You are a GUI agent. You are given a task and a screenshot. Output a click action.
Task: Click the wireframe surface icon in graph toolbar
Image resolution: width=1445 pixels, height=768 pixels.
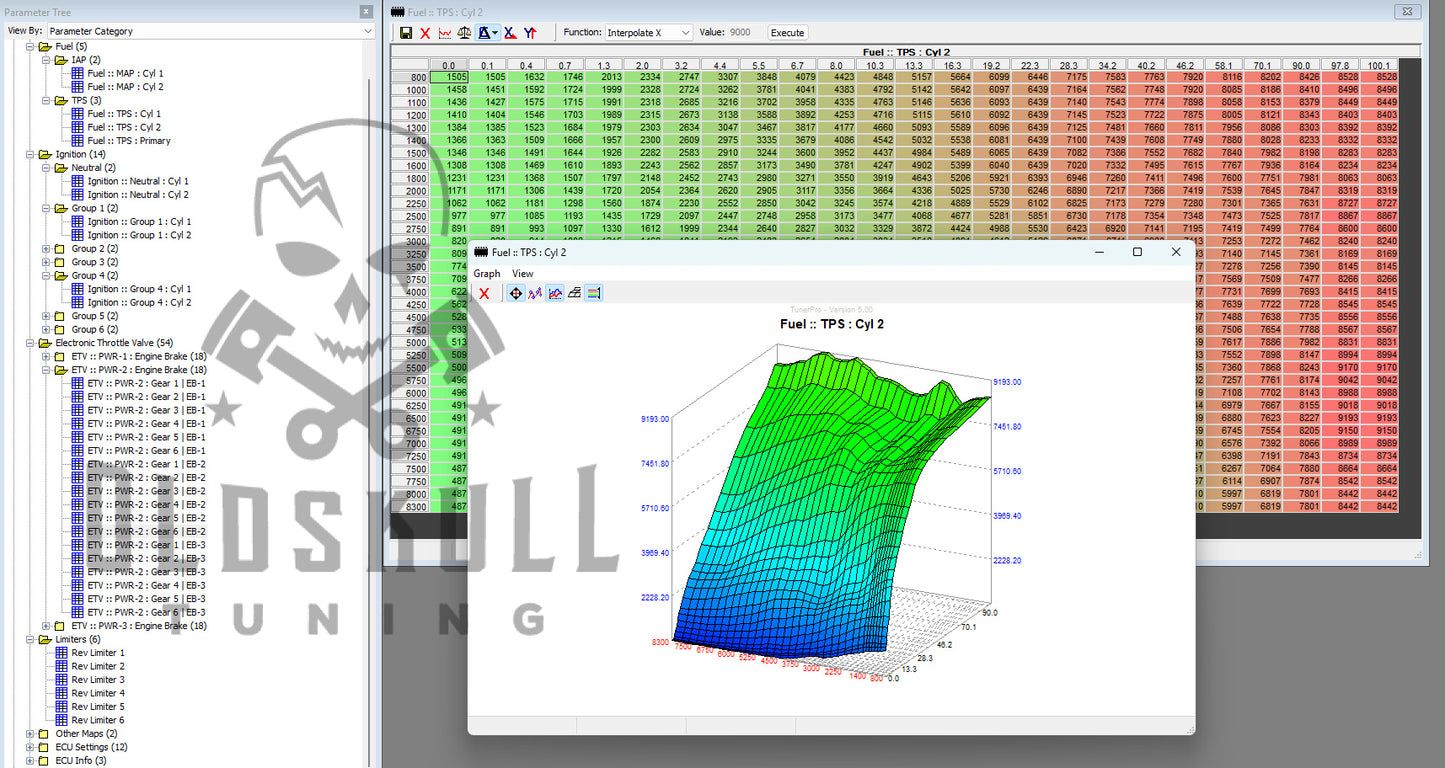574,293
